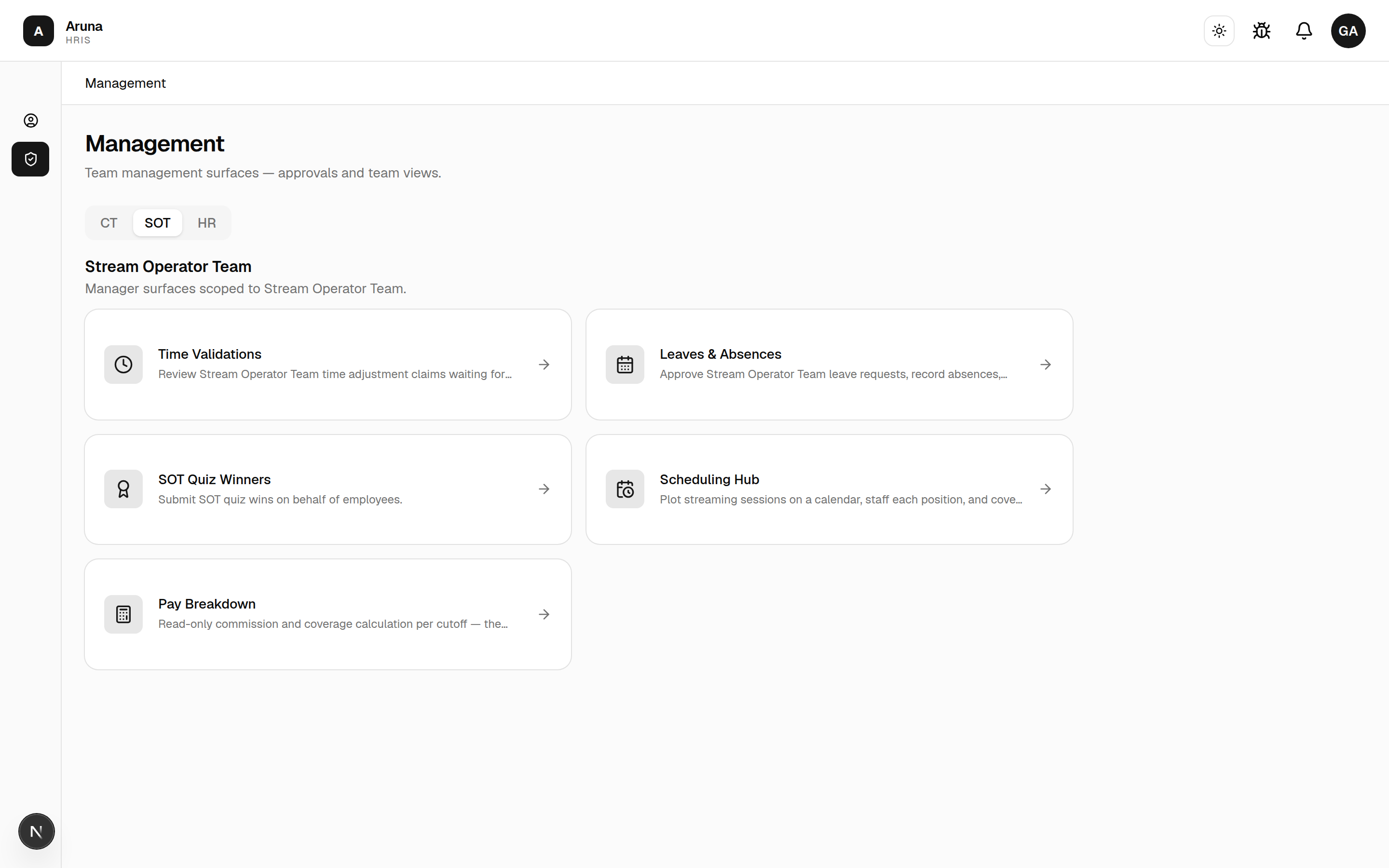Switch to the SOT tab
The height and width of the screenshot is (868, 1389).
point(157,223)
